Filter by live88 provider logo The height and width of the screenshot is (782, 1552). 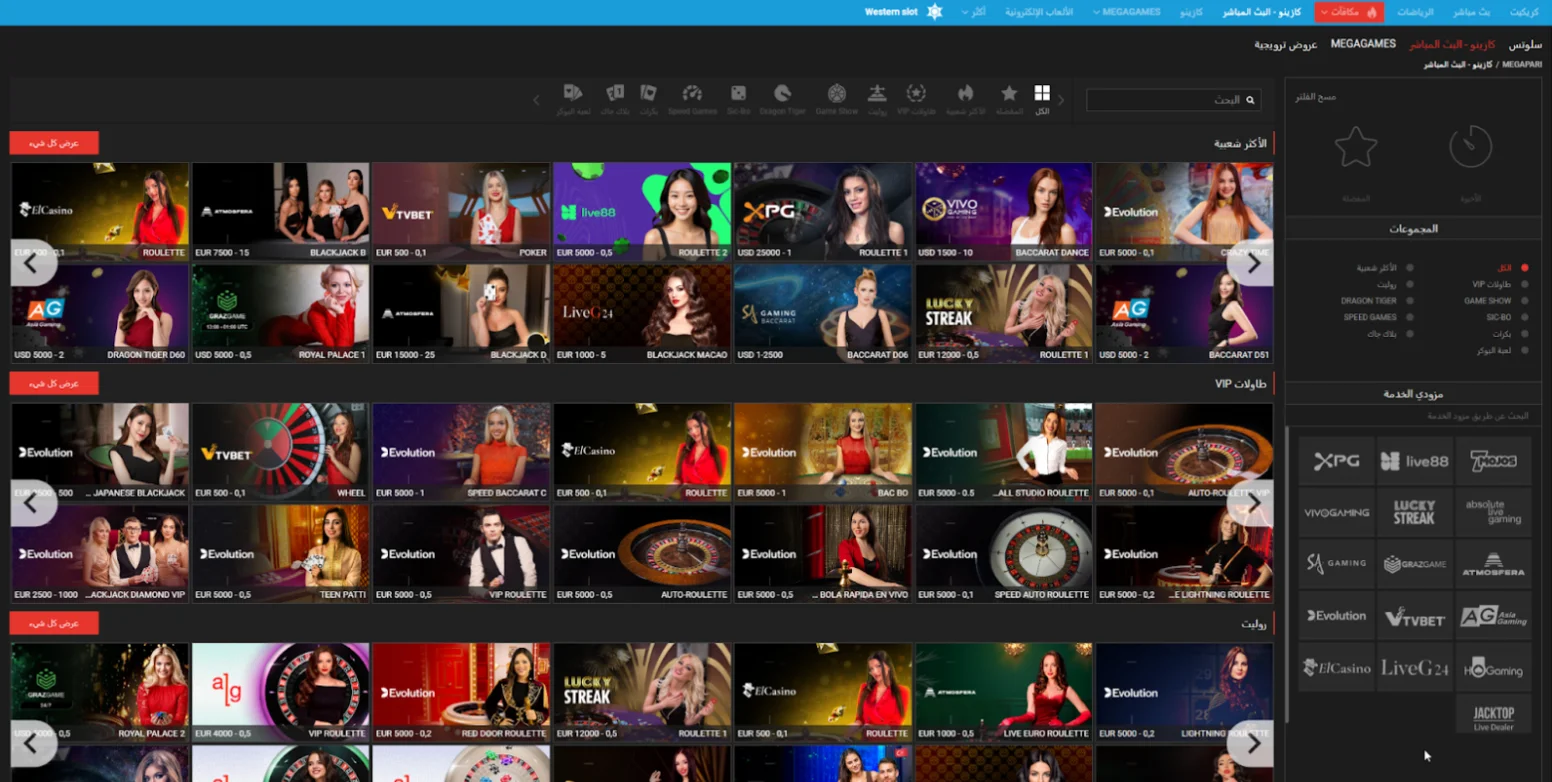coord(1414,461)
